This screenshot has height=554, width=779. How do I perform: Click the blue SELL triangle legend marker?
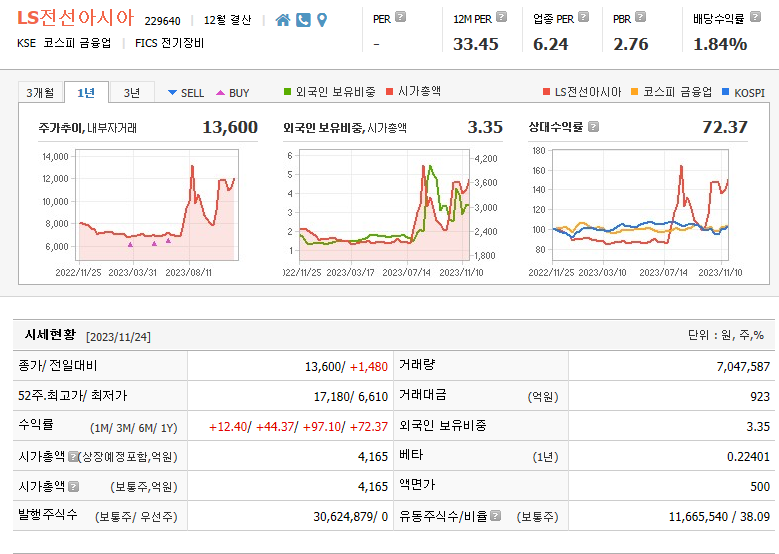click(x=172, y=92)
